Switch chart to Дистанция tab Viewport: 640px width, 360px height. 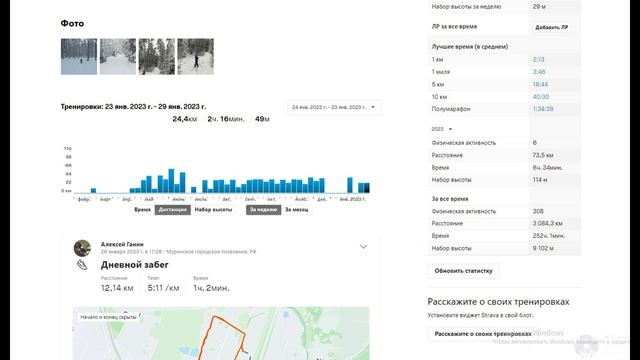173,210
